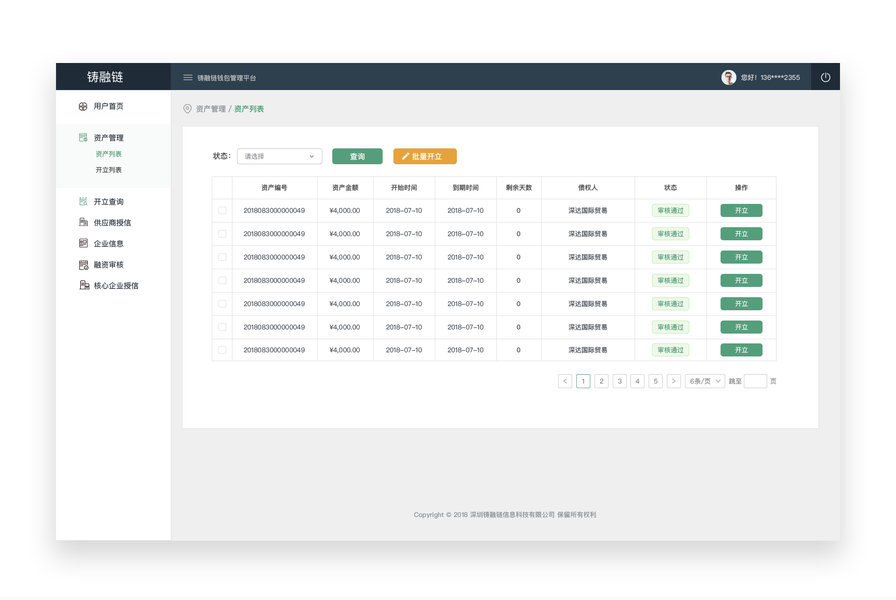Click the 融资审核 sidebar icon

[83, 265]
